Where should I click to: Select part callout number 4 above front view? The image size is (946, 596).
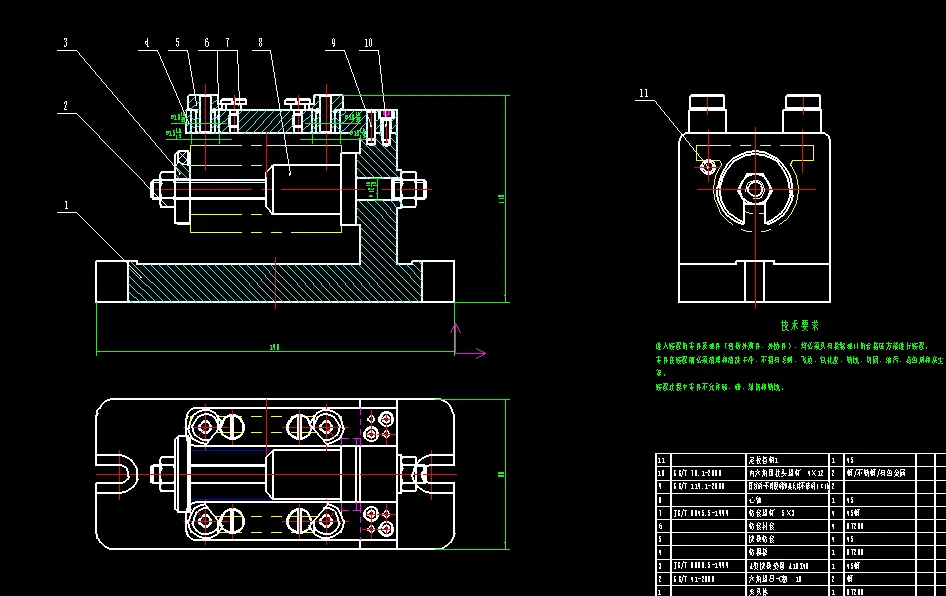pos(147,43)
